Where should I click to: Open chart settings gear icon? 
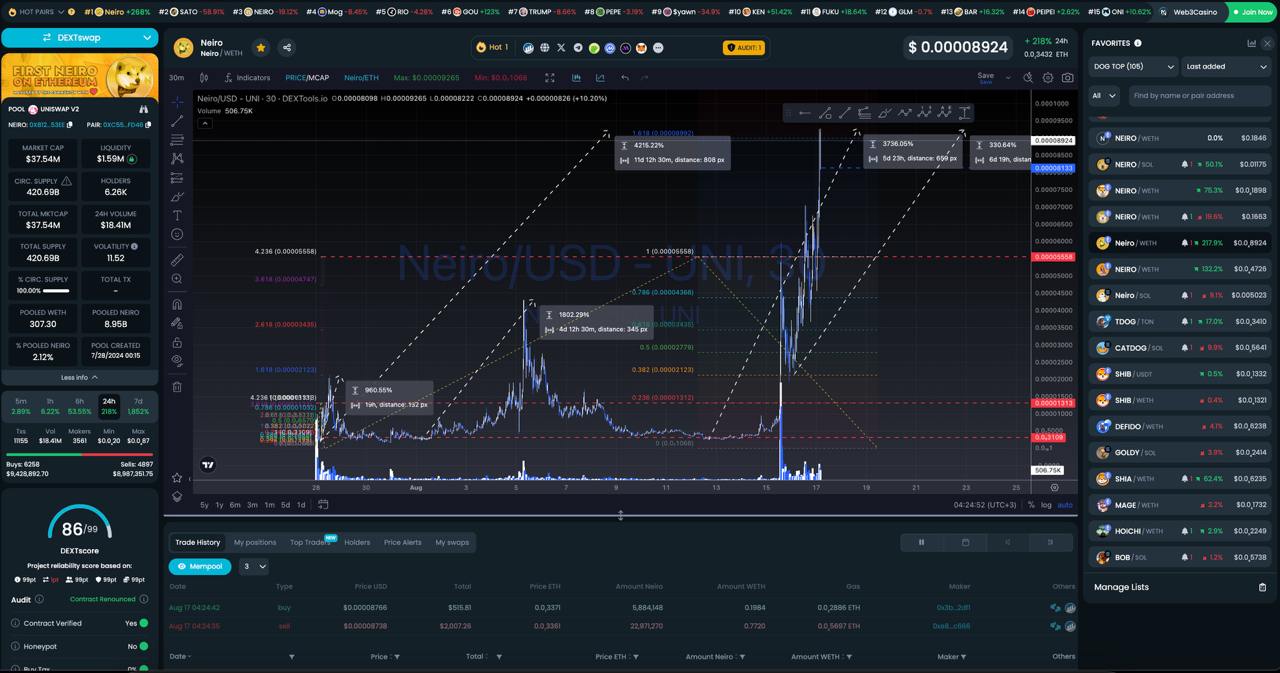tap(1048, 77)
